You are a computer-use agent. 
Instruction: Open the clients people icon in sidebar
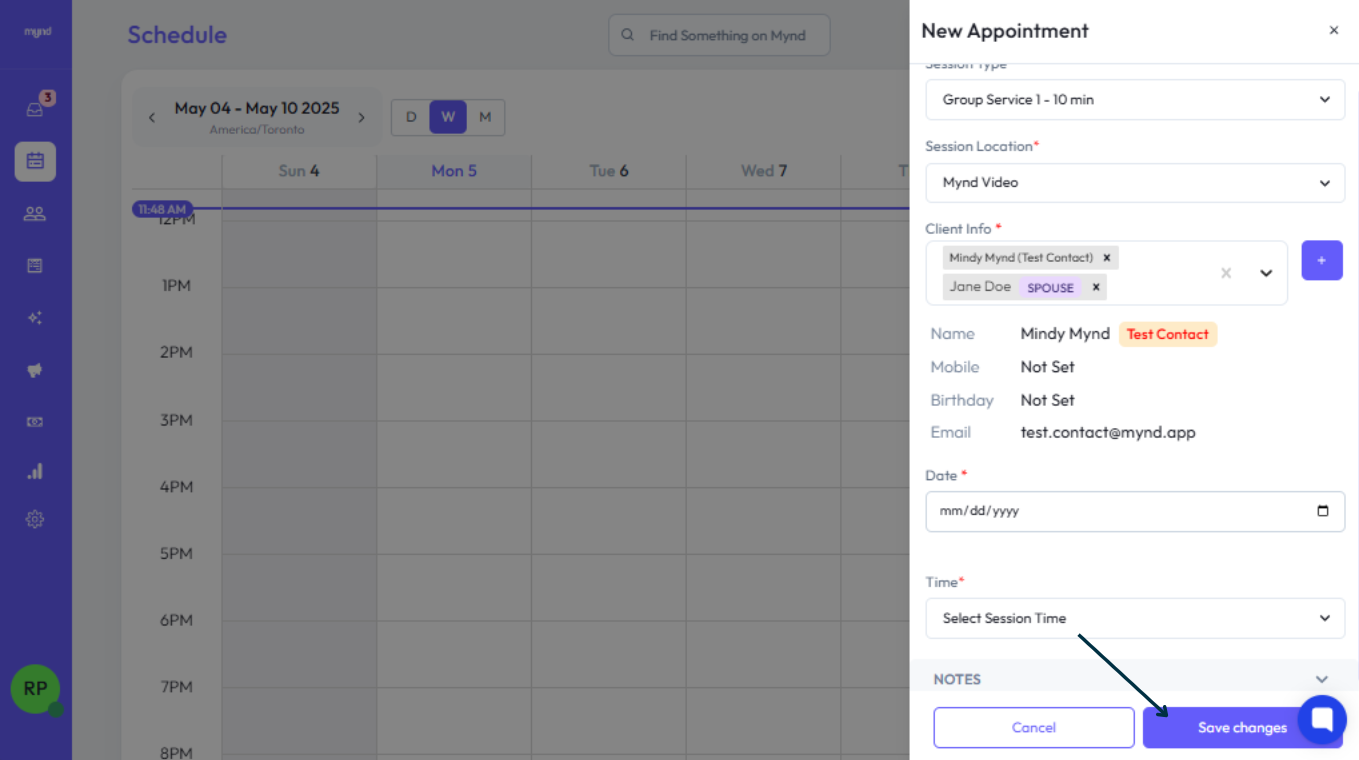pyautogui.click(x=35, y=213)
